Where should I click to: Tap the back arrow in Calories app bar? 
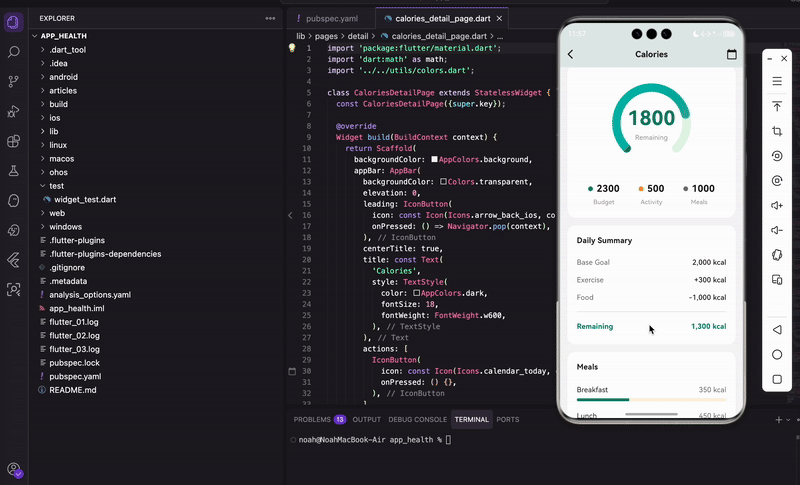click(570, 54)
